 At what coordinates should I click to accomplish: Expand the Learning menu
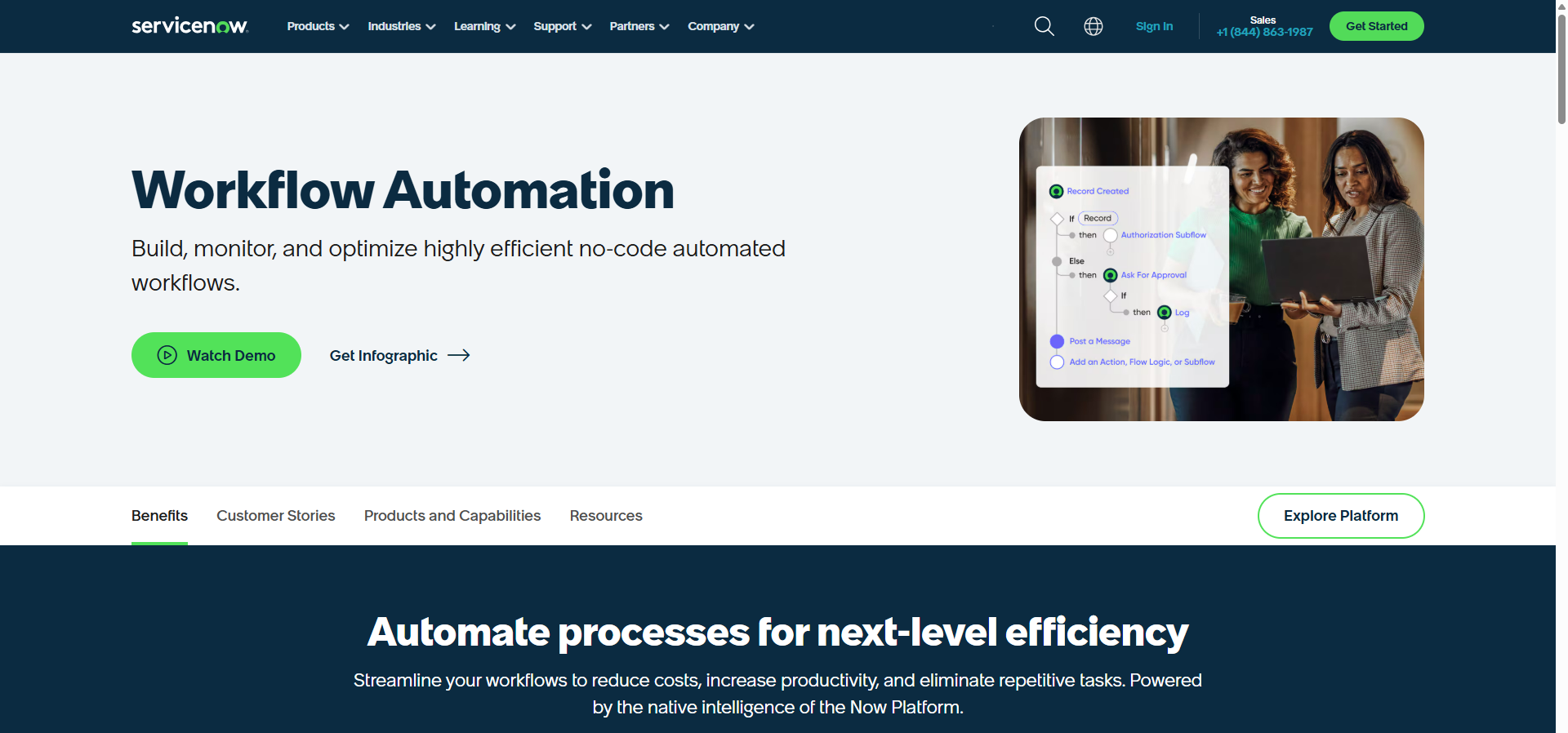[x=484, y=26]
